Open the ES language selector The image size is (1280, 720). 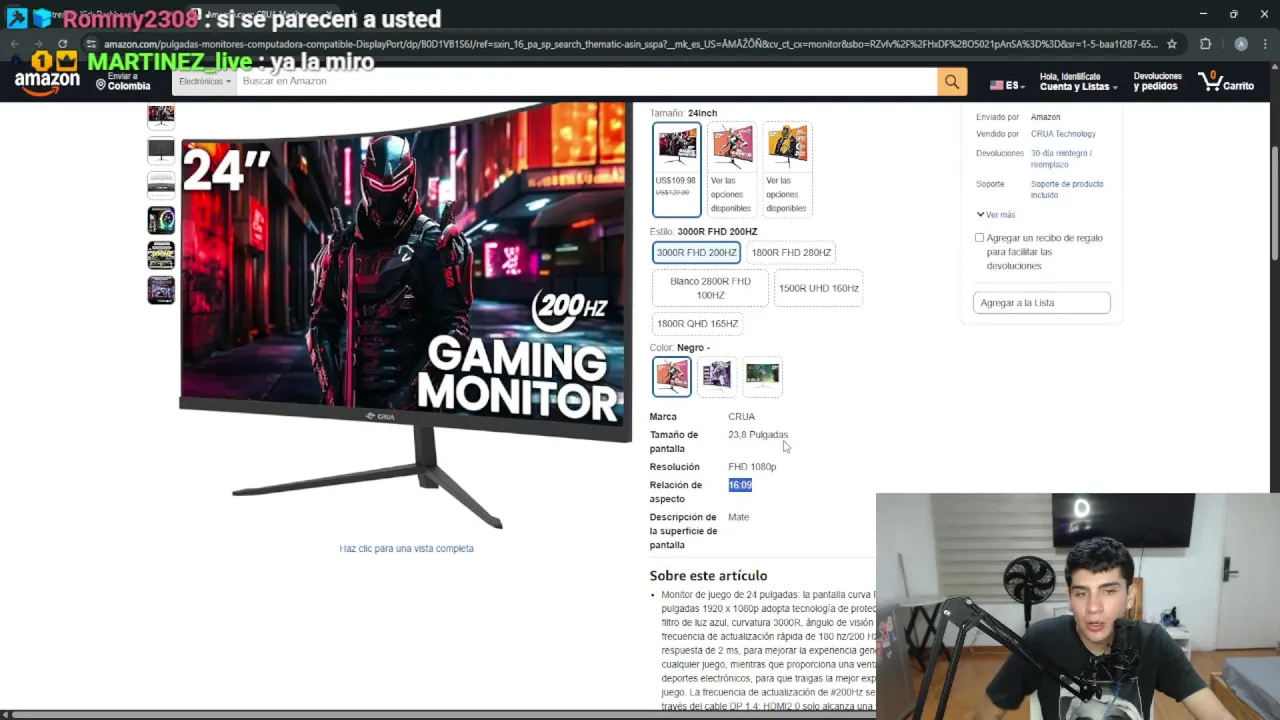(1007, 85)
